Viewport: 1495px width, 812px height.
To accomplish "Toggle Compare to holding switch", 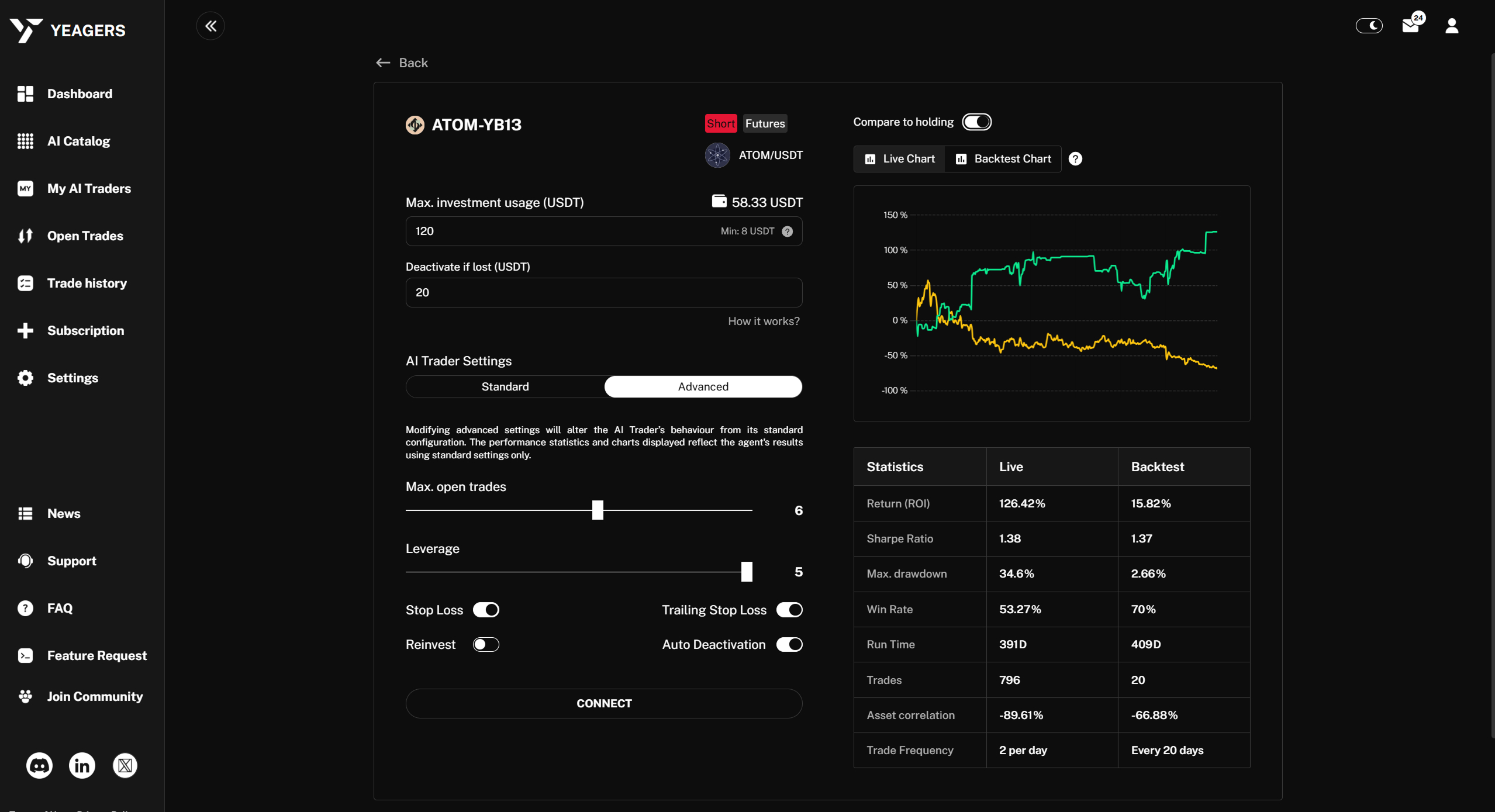I will [977, 122].
